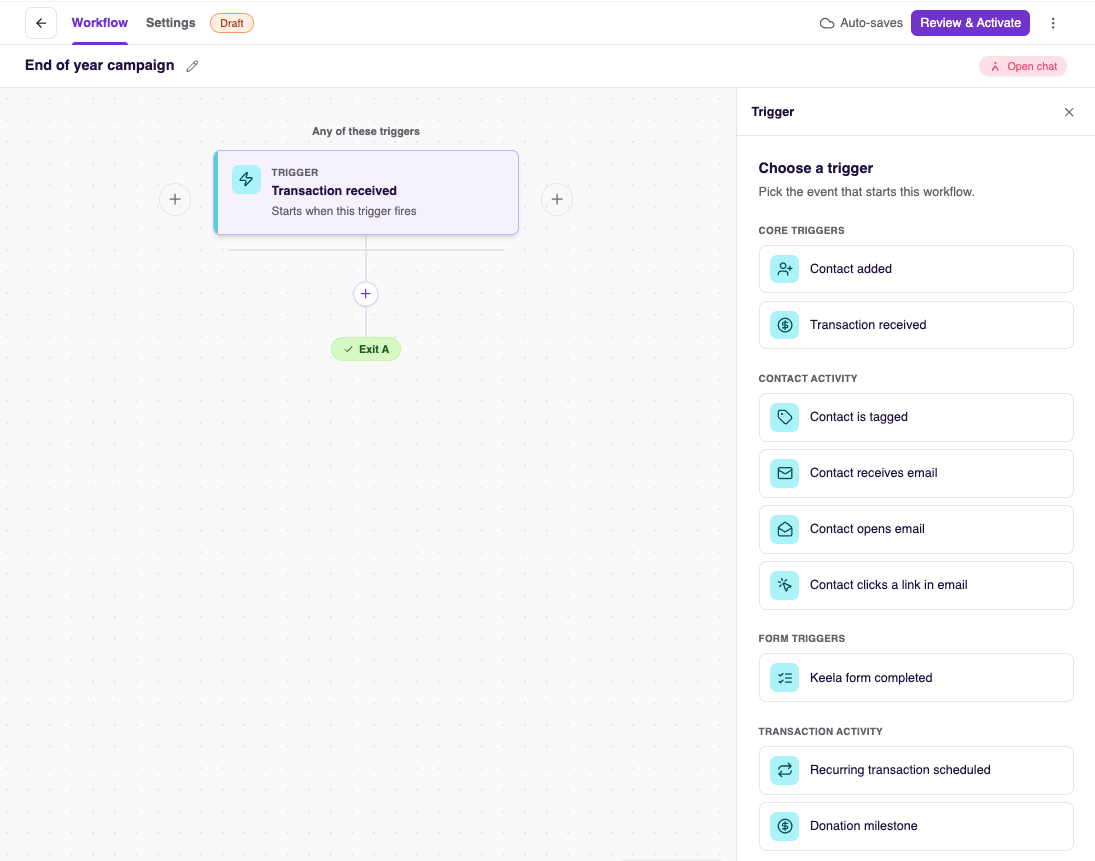Image resolution: width=1095 pixels, height=861 pixels.
Task: Open the three-dot more options menu
Action: point(1053,23)
